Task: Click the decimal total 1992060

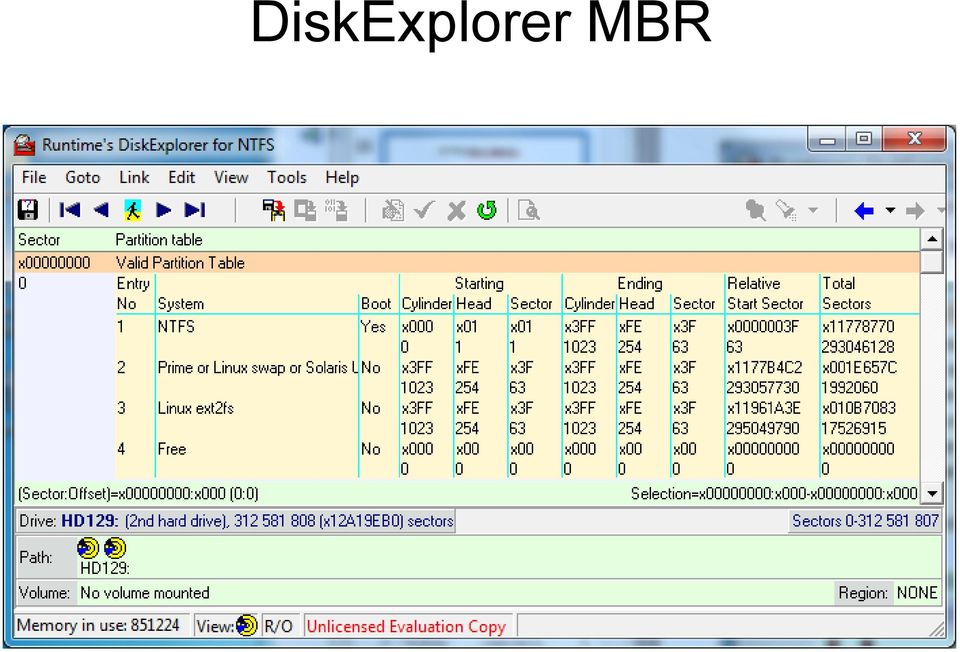Action: click(x=849, y=388)
